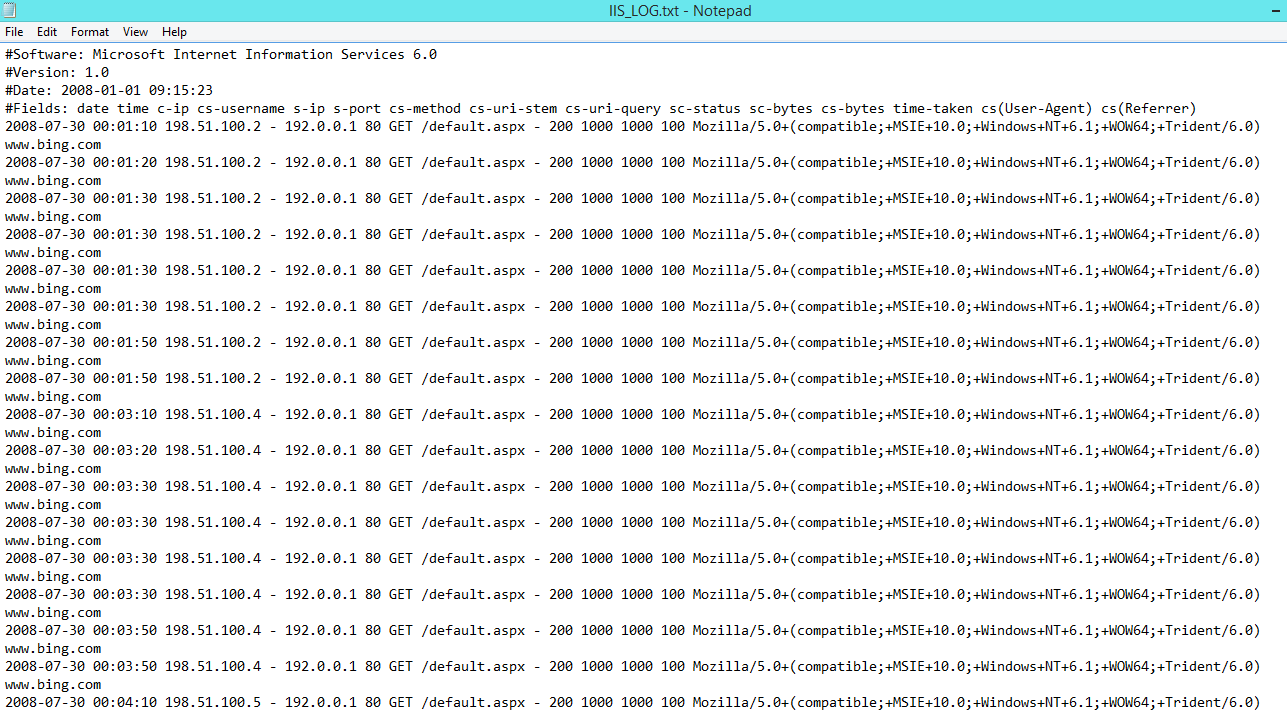The image size is (1287, 717).
Task: Click 'time-taken' in the Fields line
Action: tap(933, 109)
